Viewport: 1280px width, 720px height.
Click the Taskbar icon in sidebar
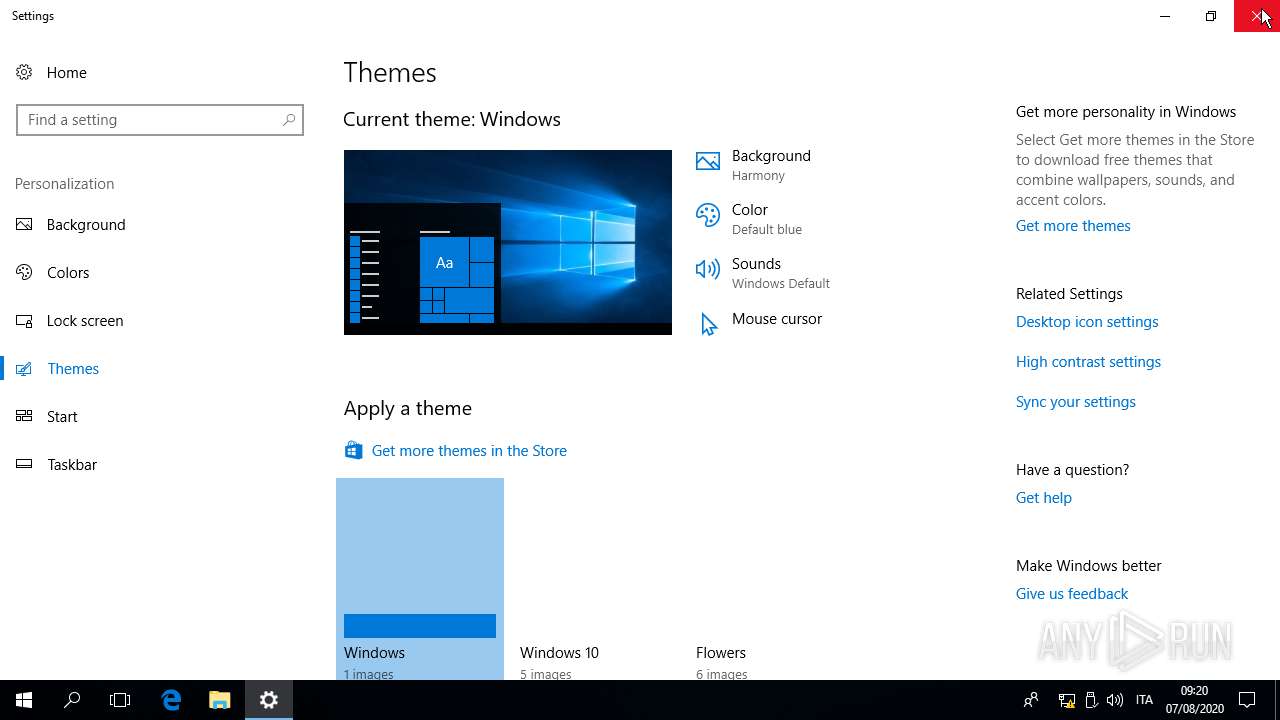tap(24, 464)
